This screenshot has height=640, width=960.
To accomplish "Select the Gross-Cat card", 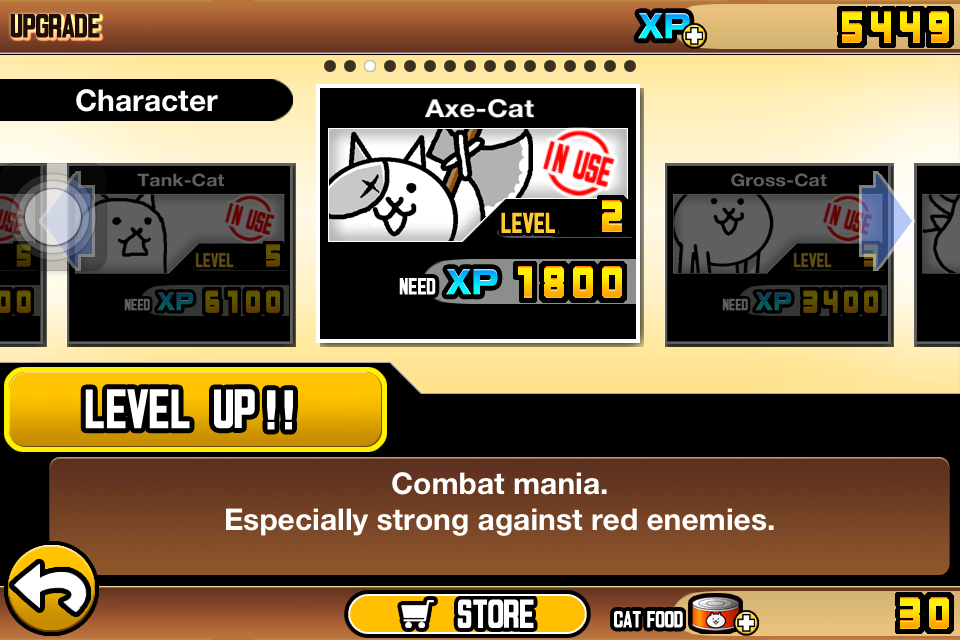I will click(x=779, y=254).
